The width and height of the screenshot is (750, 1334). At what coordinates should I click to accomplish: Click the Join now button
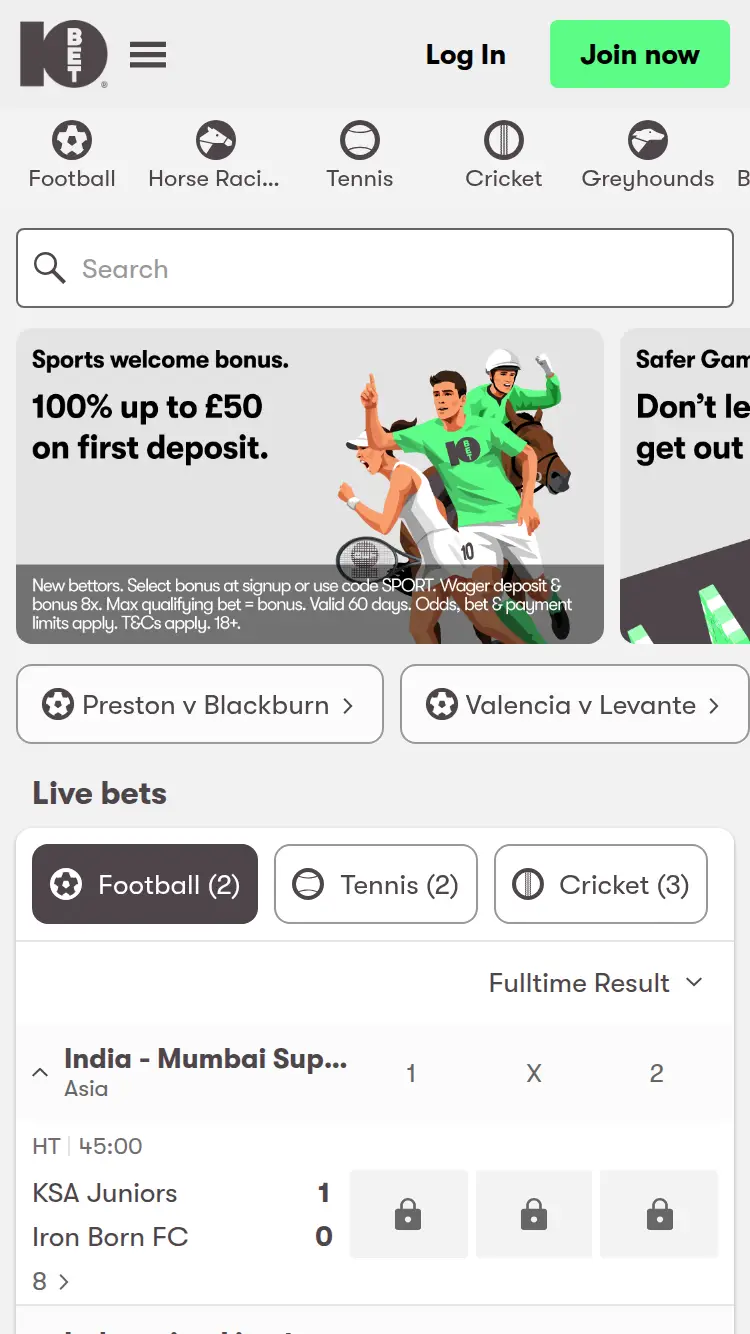[x=639, y=54]
